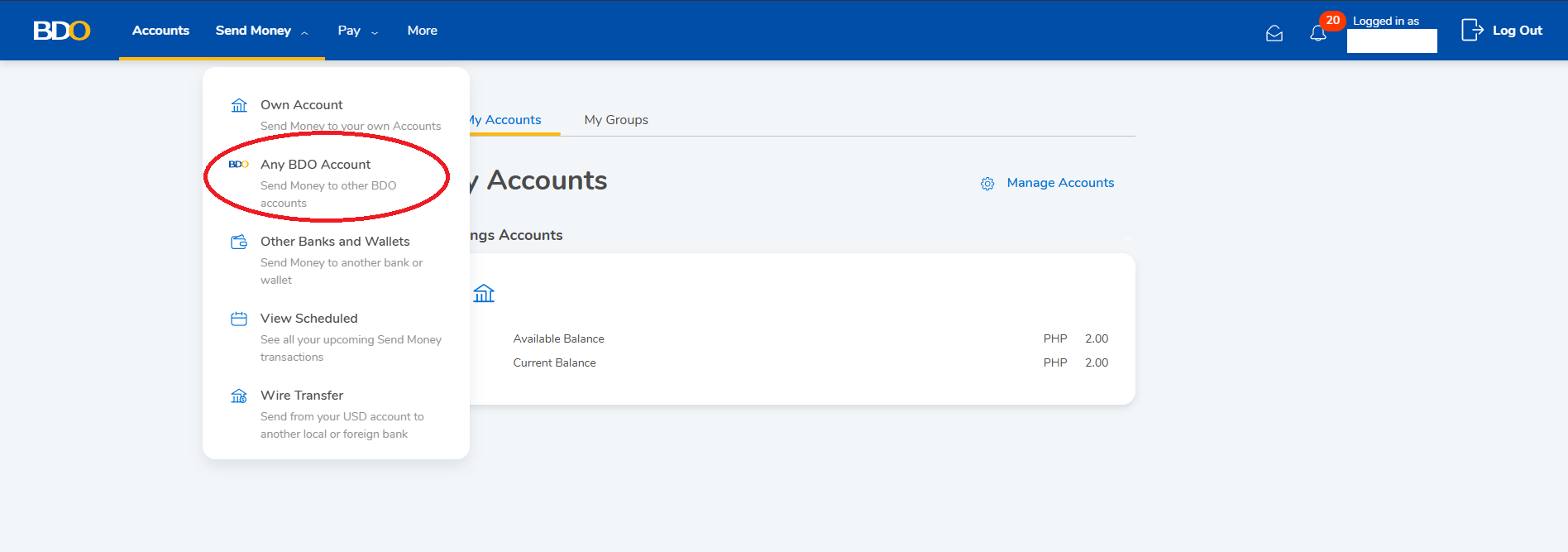Image resolution: width=1568 pixels, height=552 pixels.
Task: Open the notifications bell
Action: click(x=1318, y=34)
